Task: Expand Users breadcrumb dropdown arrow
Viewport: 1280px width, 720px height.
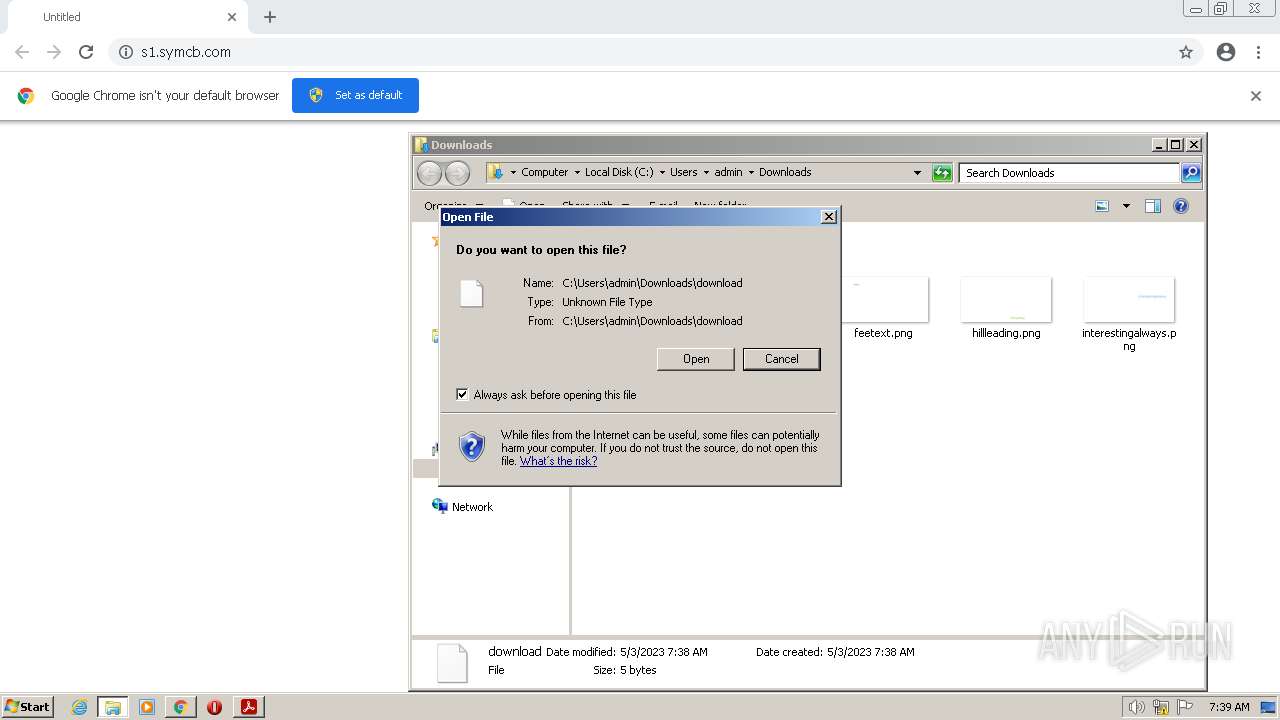Action: [x=706, y=173]
